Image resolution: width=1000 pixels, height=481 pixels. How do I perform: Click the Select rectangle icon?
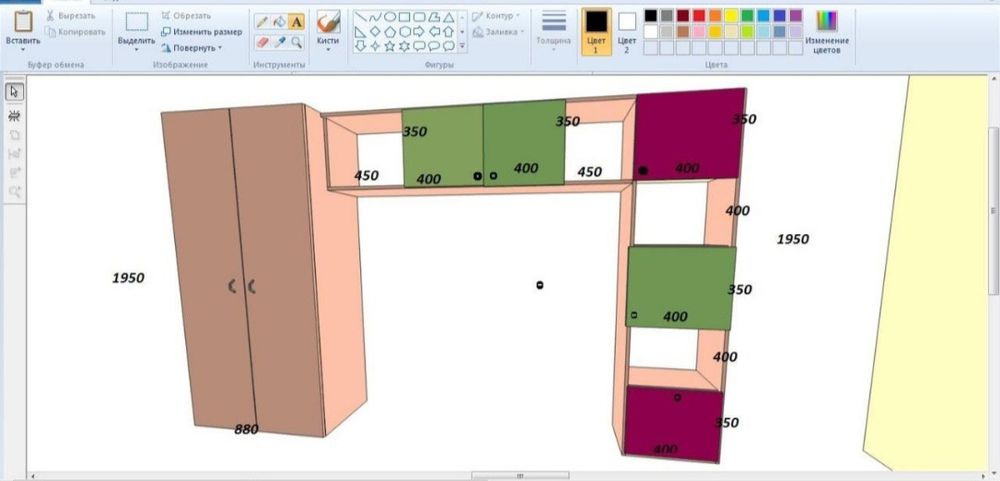(136, 22)
